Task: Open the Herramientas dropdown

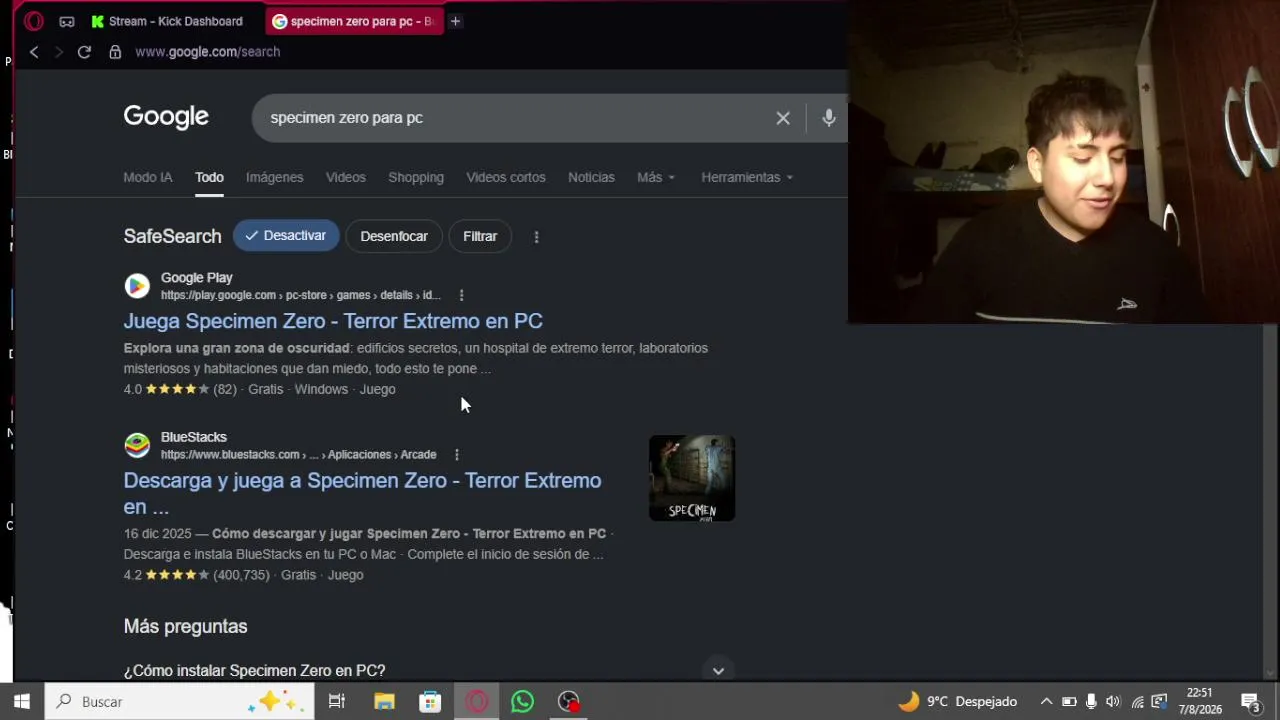Action: tap(747, 177)
